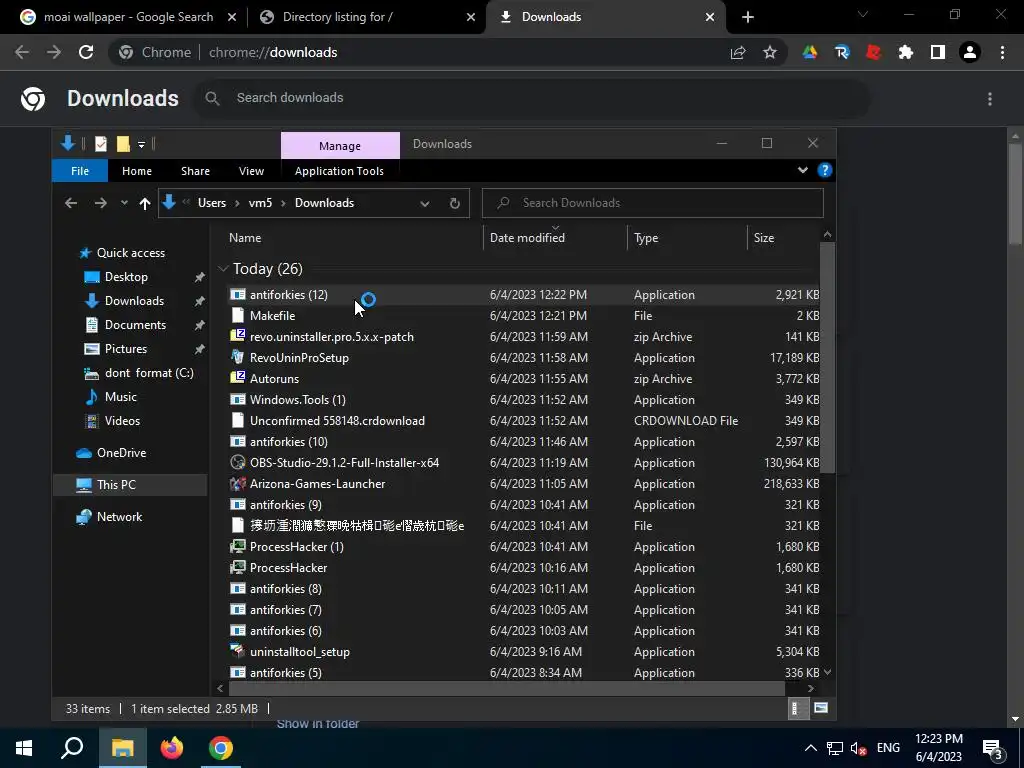Screen dimensions: 1024x768
Task: Select the Makefile file
Action: click(521, 315)
